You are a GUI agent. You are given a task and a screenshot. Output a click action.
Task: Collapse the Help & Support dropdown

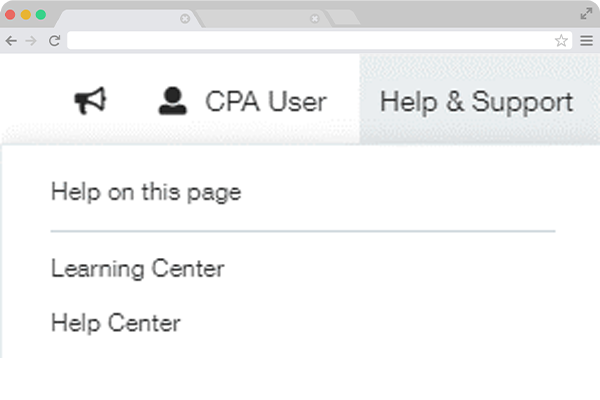click(x=477, y=101)
